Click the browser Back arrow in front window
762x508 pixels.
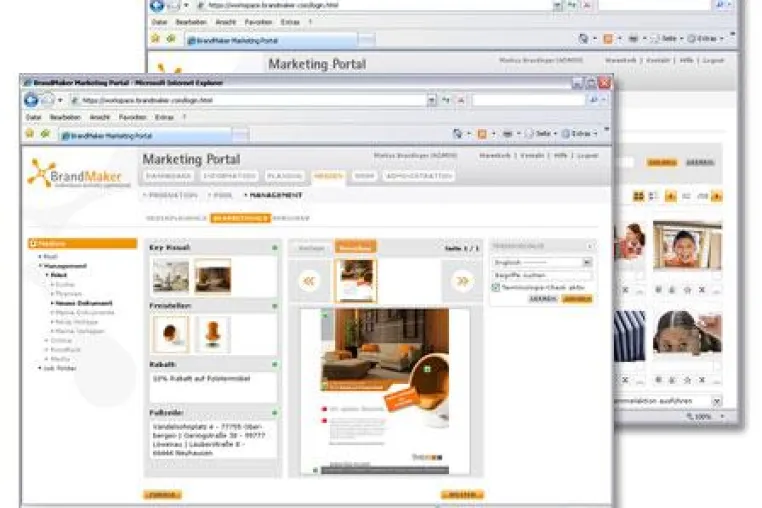31,100
